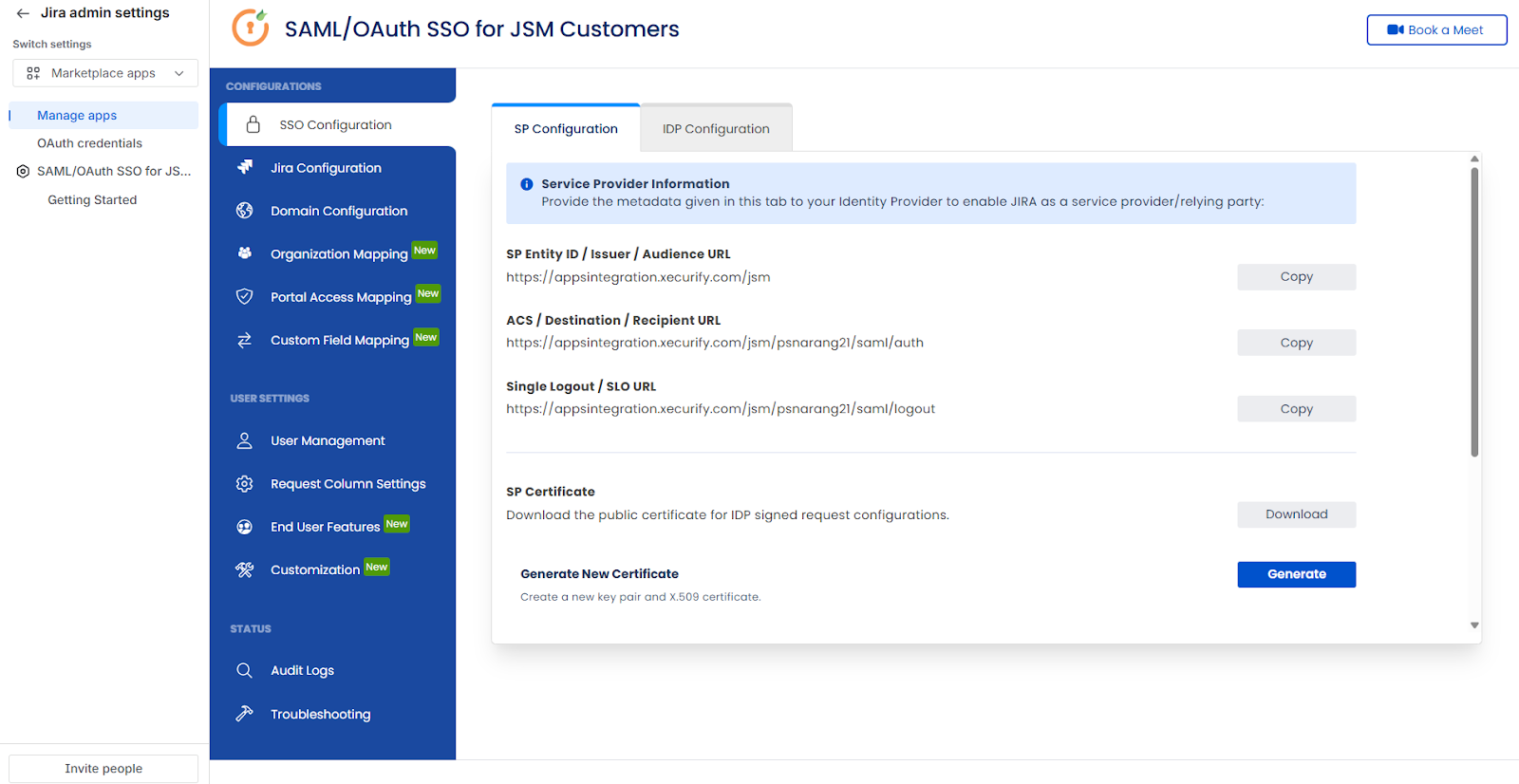Switch to the IDP Configuration tab
The width and height of the screenshot is (1519, 784).
[x=716, y=128]
